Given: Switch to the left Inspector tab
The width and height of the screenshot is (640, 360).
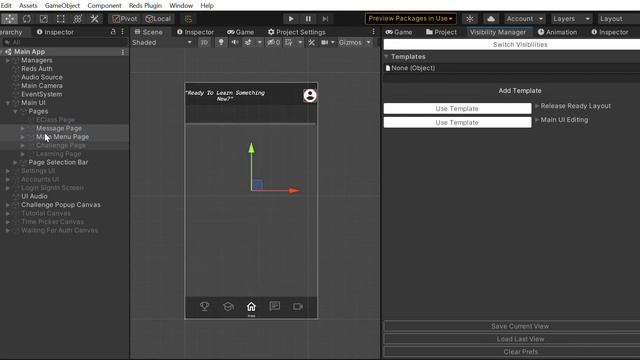Looking at the screenshot, I should 55,32.
